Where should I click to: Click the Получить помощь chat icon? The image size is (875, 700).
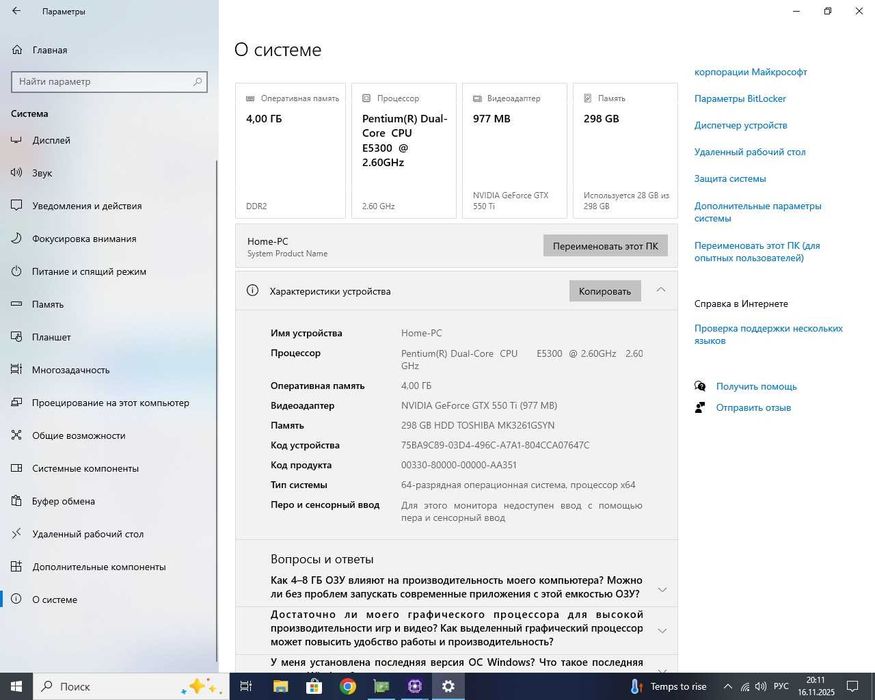pos(700,386)
